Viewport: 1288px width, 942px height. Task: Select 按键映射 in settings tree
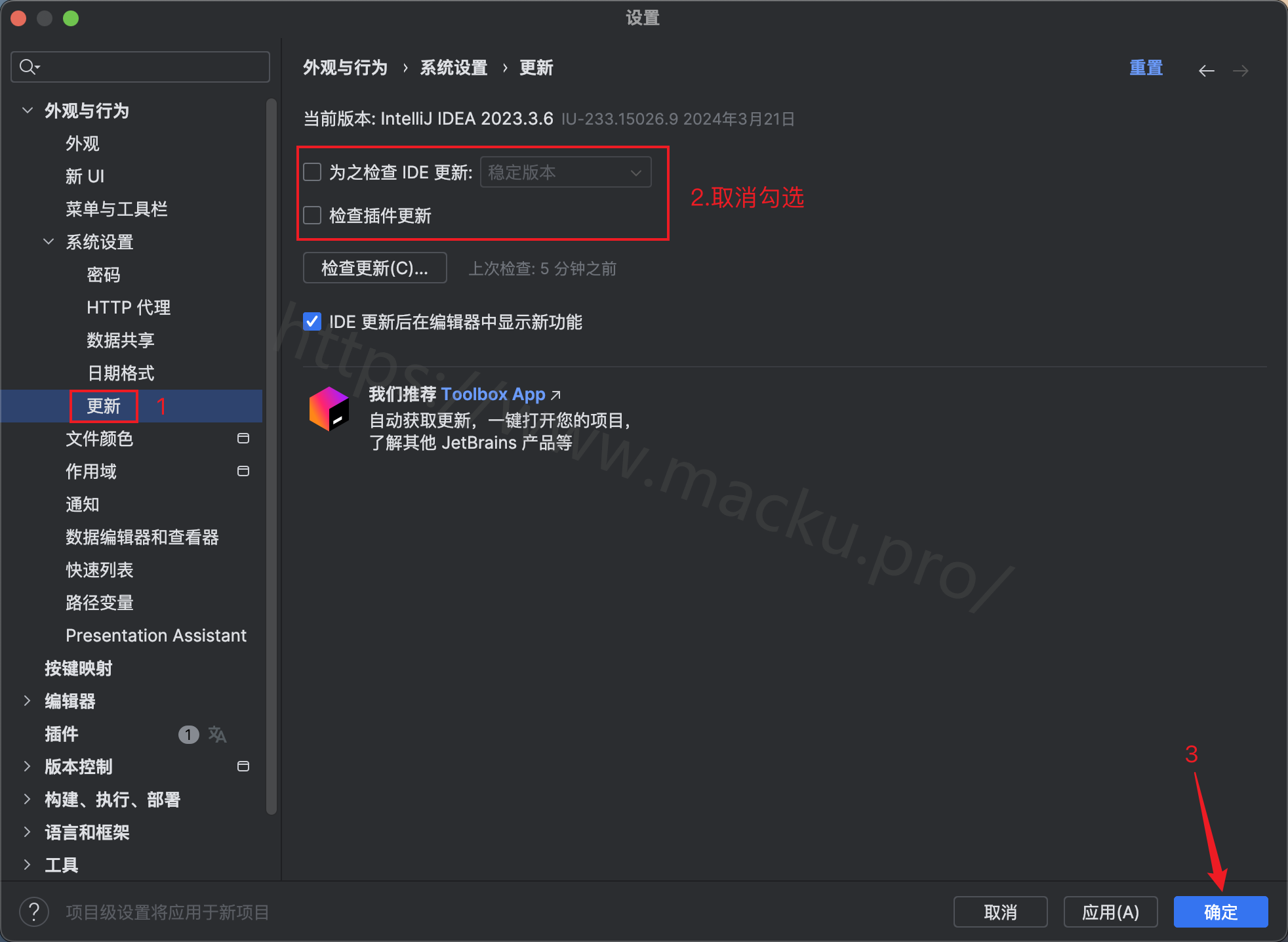click(x=79, y=668)
